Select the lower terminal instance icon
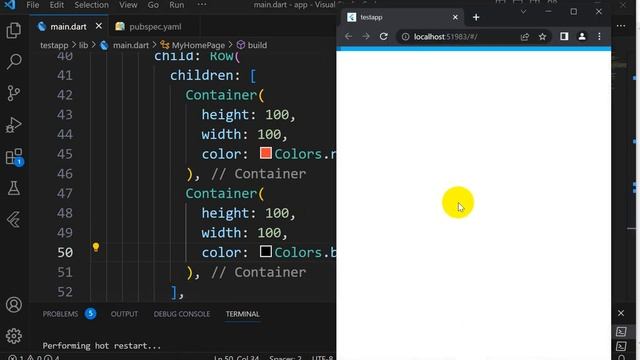The width and height of the screenshot is (640, 360). click(x=621, y=346)
